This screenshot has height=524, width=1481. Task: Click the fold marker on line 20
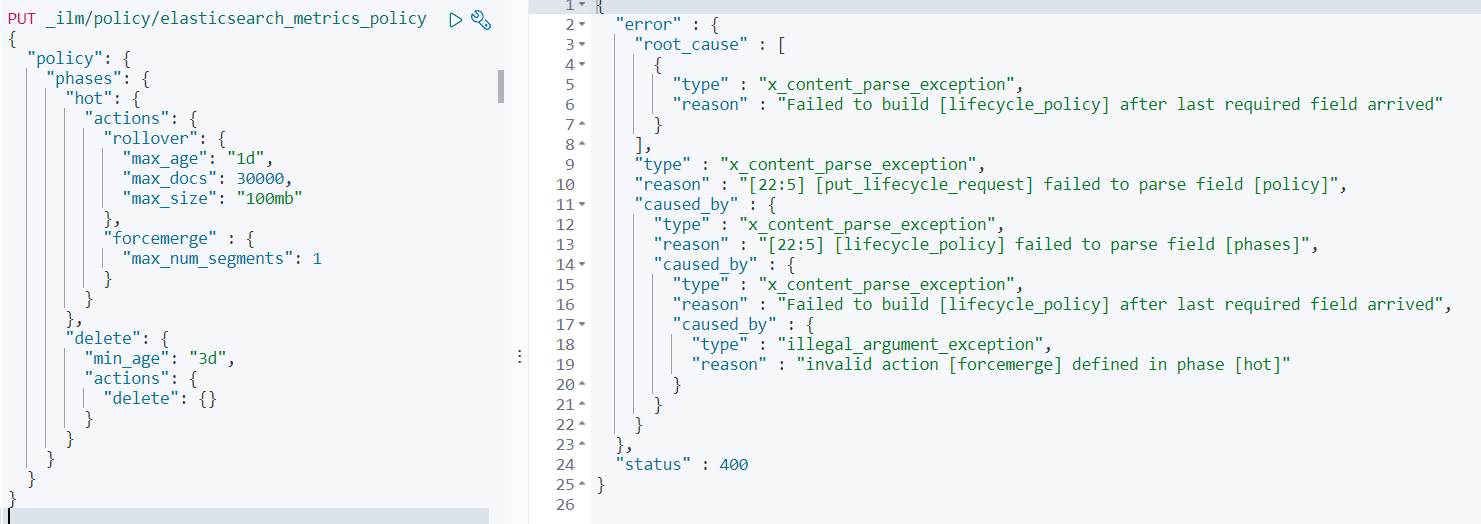coord(582,384)
